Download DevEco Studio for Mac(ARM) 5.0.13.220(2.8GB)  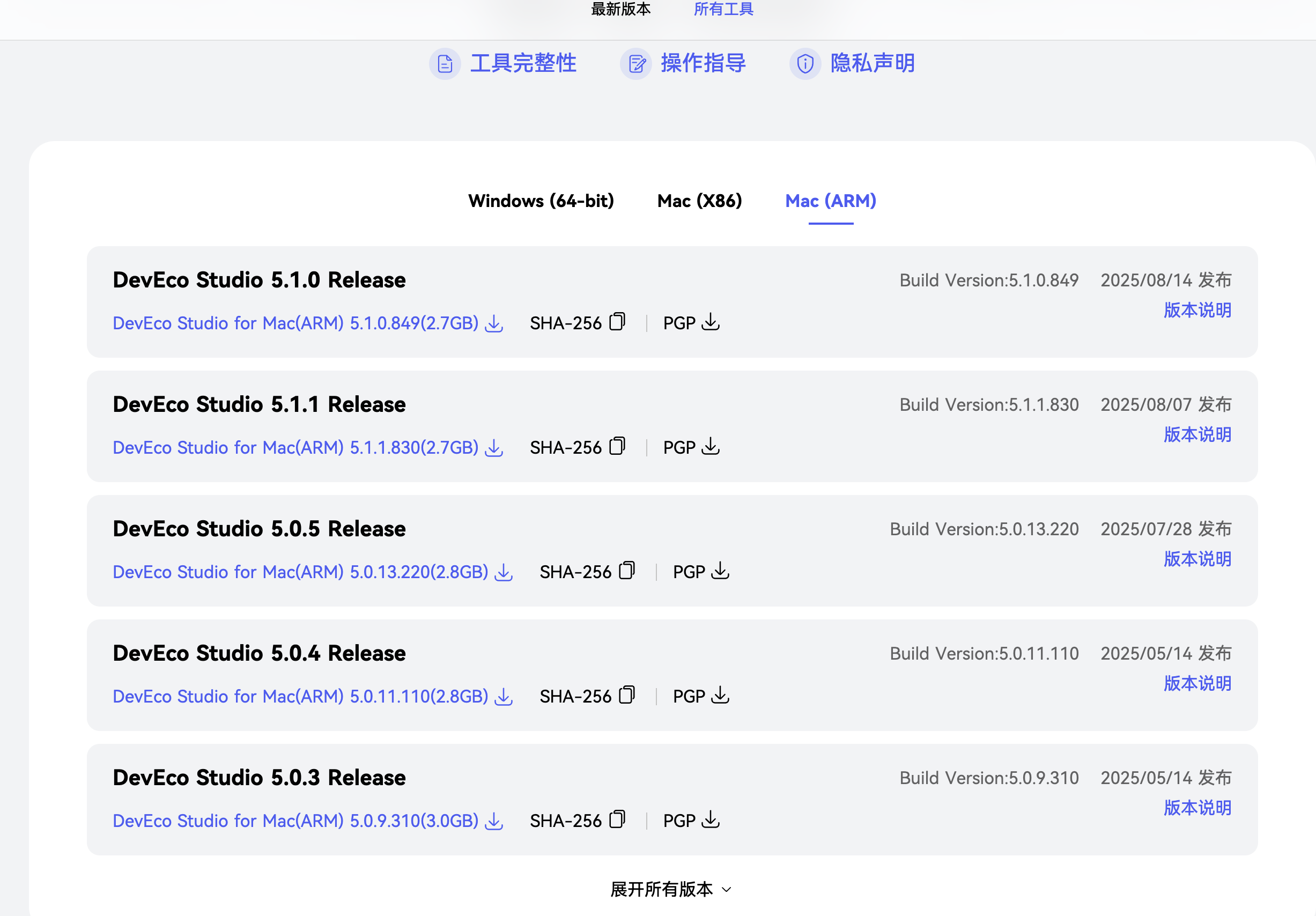point(300,572)
